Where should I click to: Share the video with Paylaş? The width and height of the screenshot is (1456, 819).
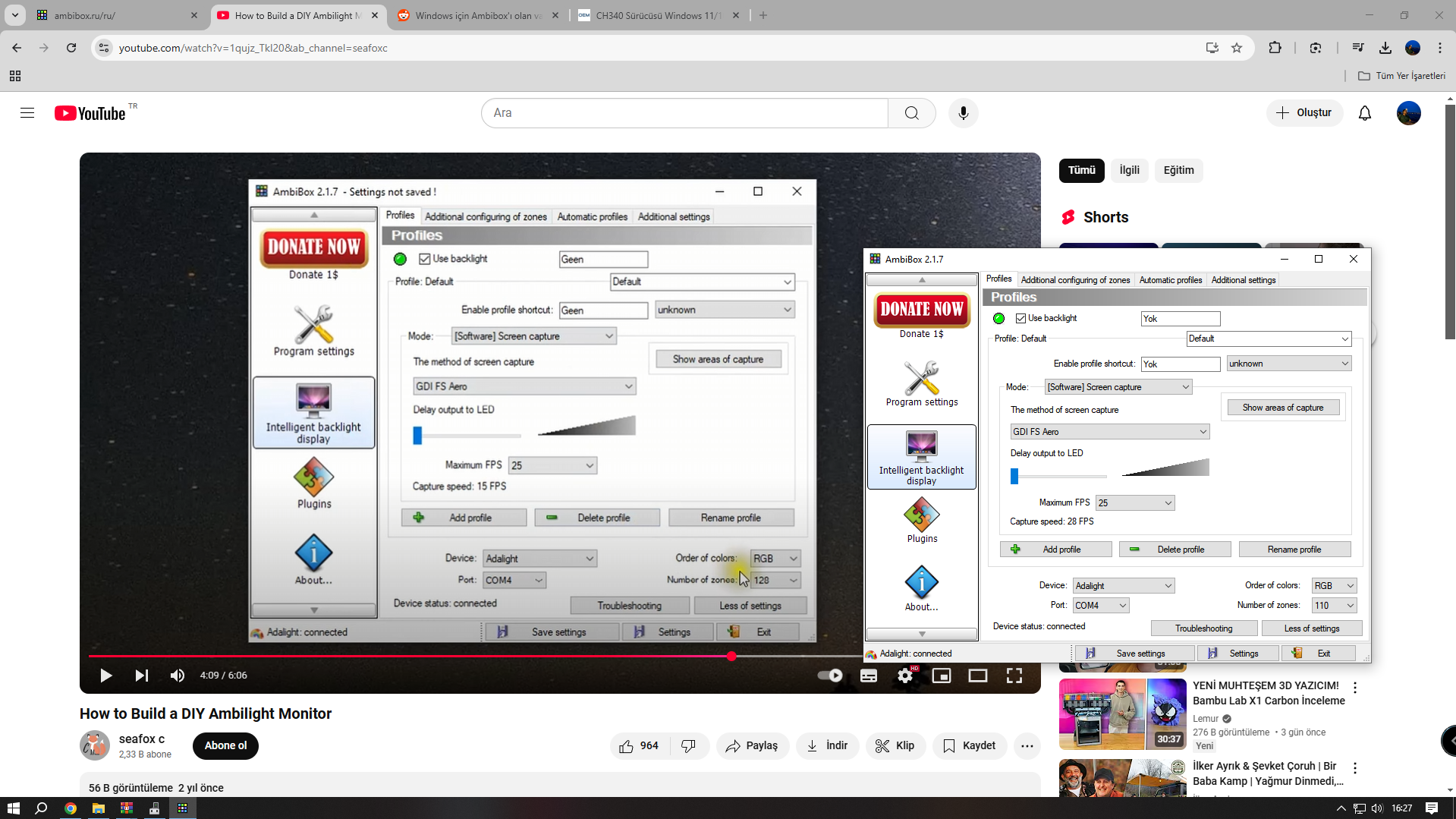click(751, 746)
